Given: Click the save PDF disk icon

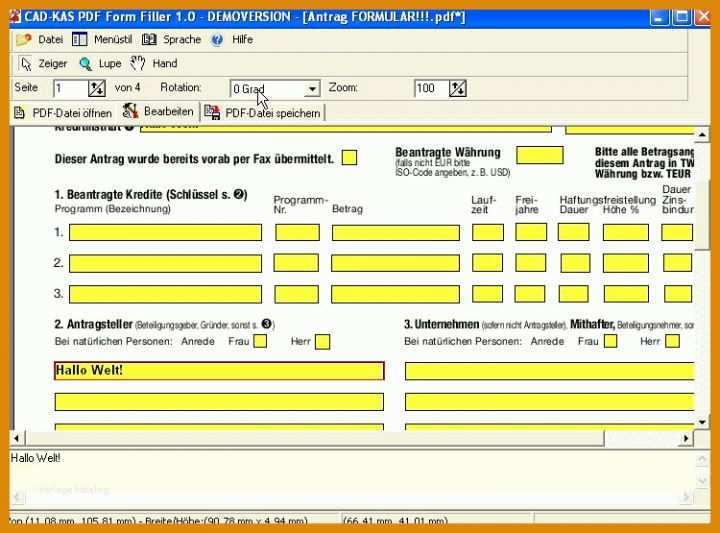Looking at the screenshot, I should pyautogui.click(x=212, y=112).
